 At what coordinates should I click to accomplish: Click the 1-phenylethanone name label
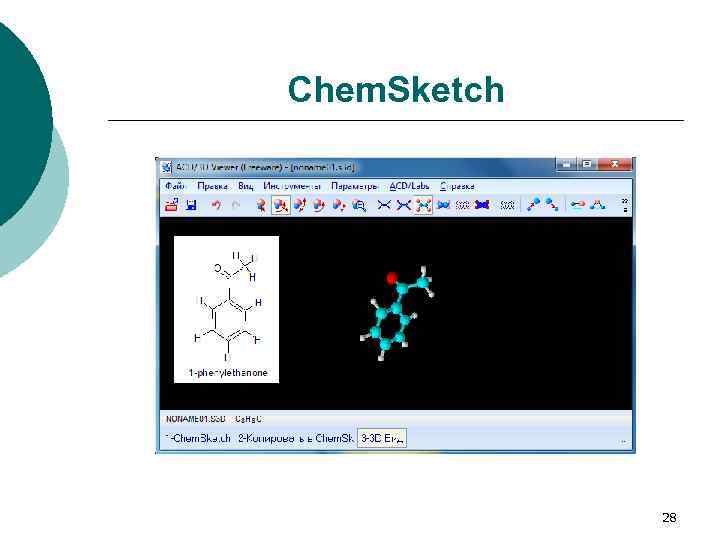pos(228,372)
